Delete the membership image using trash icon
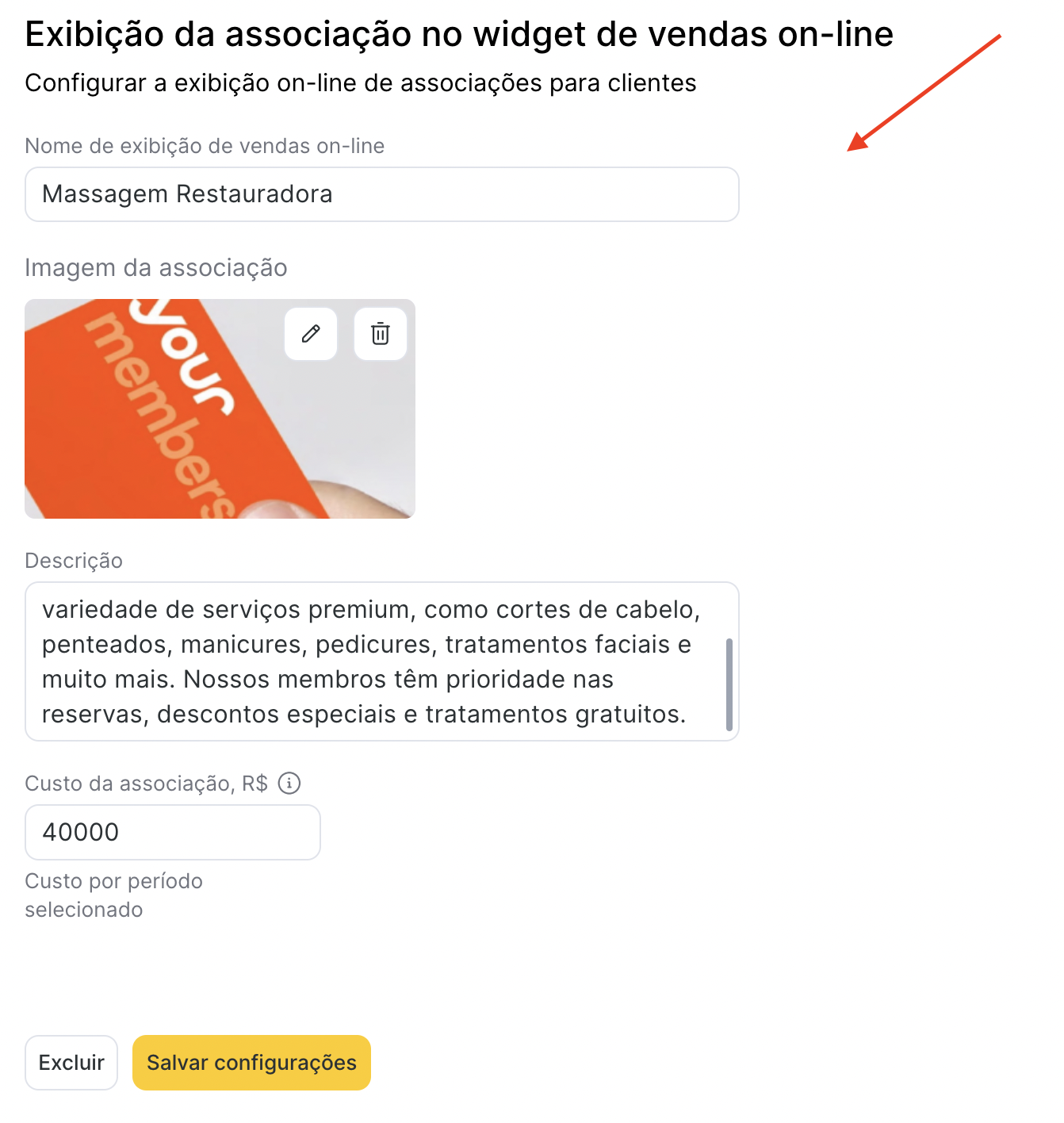 click(381, 334)
